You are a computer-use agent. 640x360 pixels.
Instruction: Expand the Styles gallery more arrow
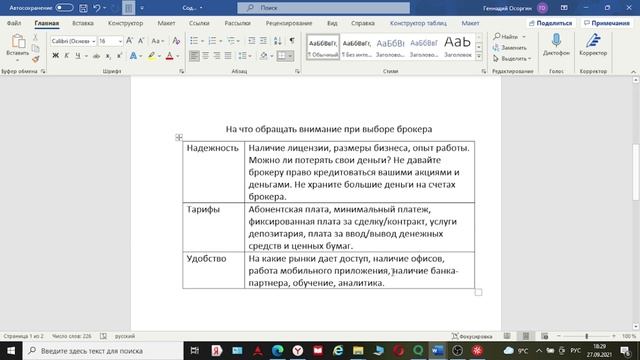(479, 56)
